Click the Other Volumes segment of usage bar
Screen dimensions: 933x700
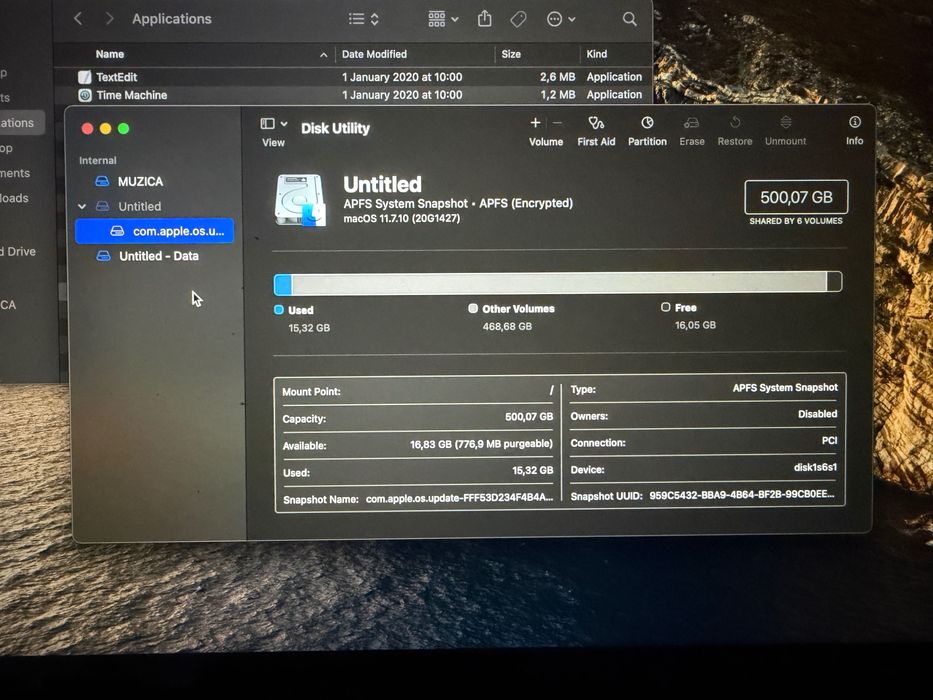[x=559, y=282]
